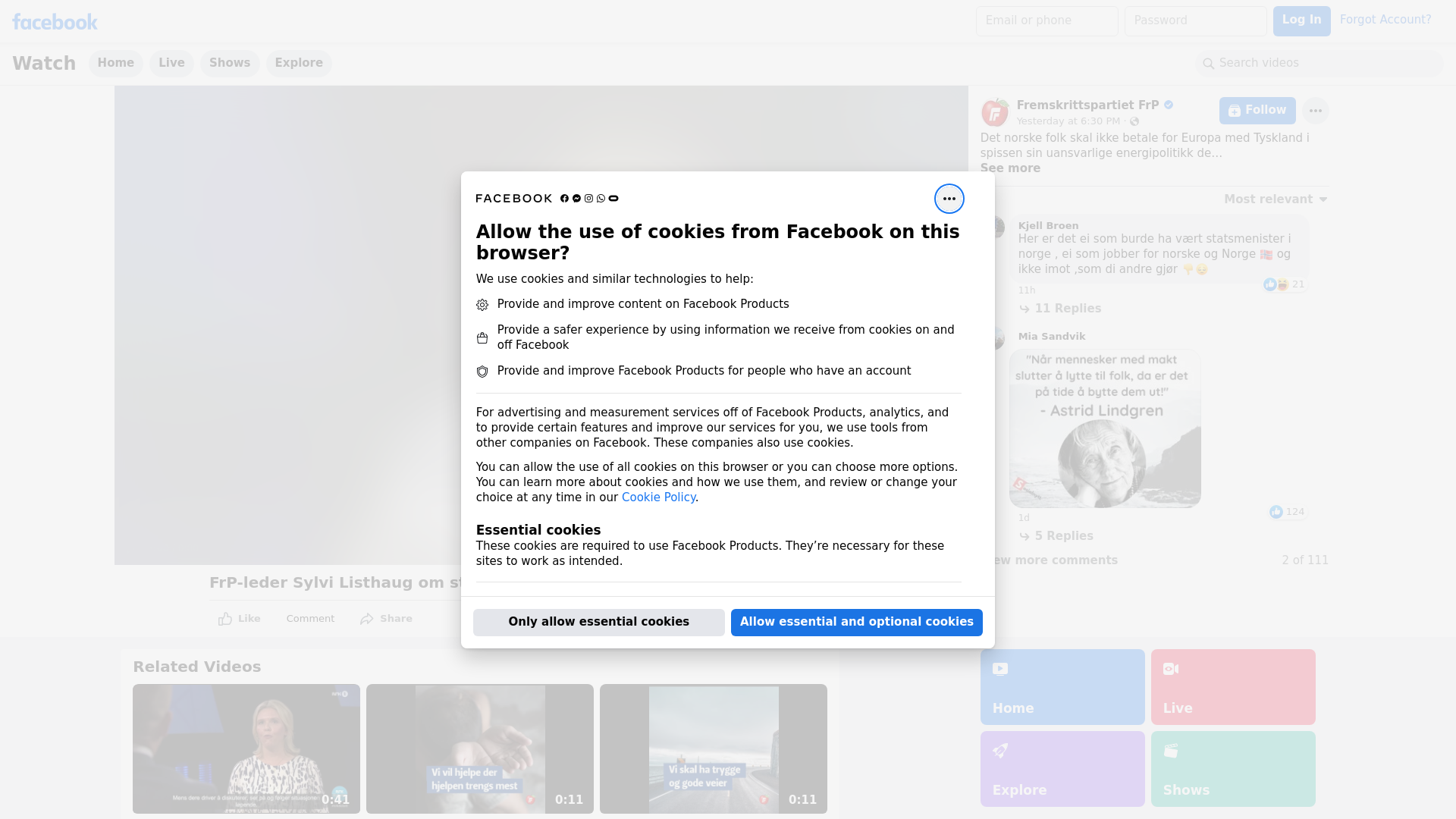1456x819 pixels.
Task: Click the Watch heading
Action: tap(44, 64)
